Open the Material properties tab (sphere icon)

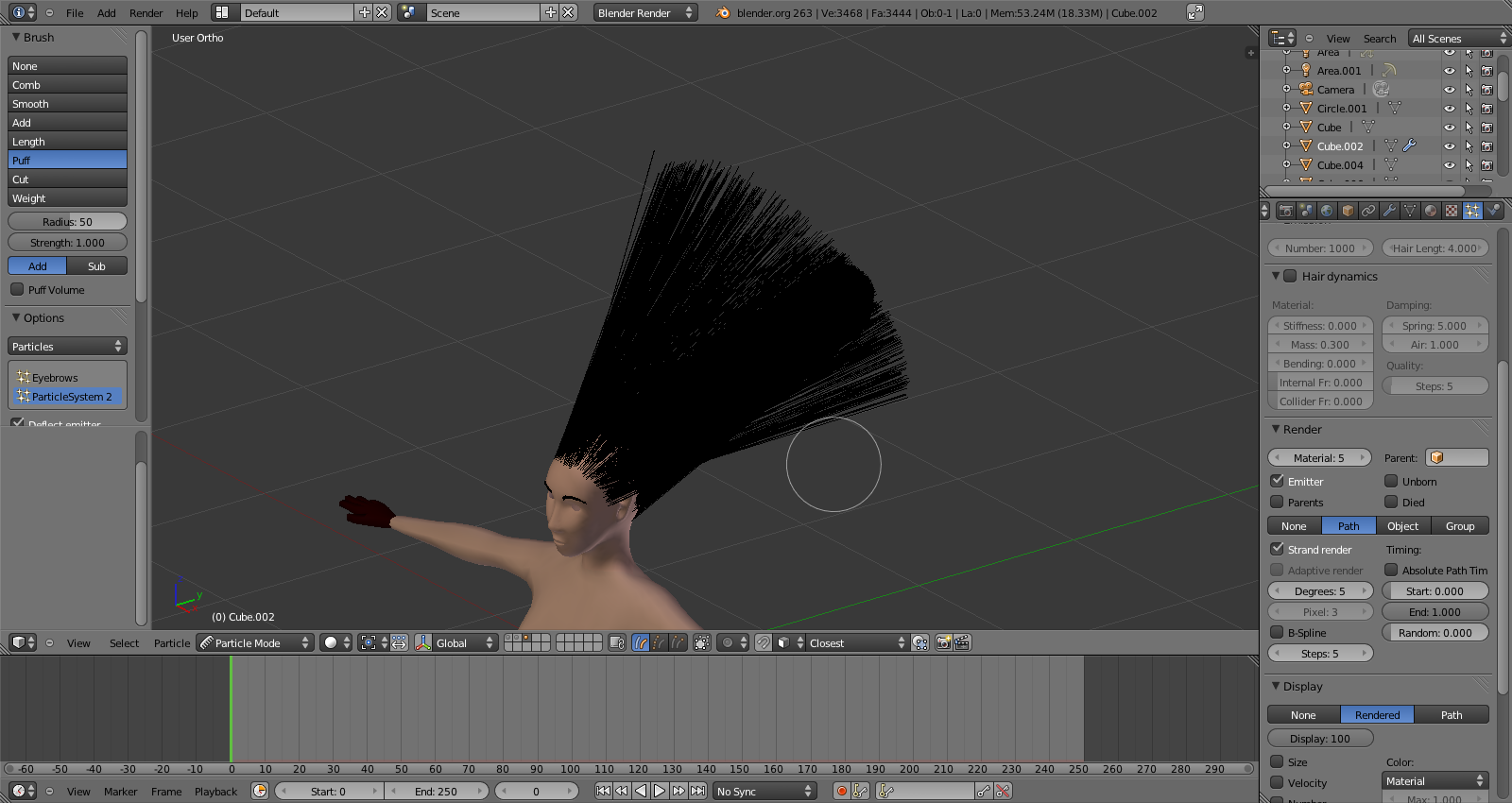coord(1431,211)
